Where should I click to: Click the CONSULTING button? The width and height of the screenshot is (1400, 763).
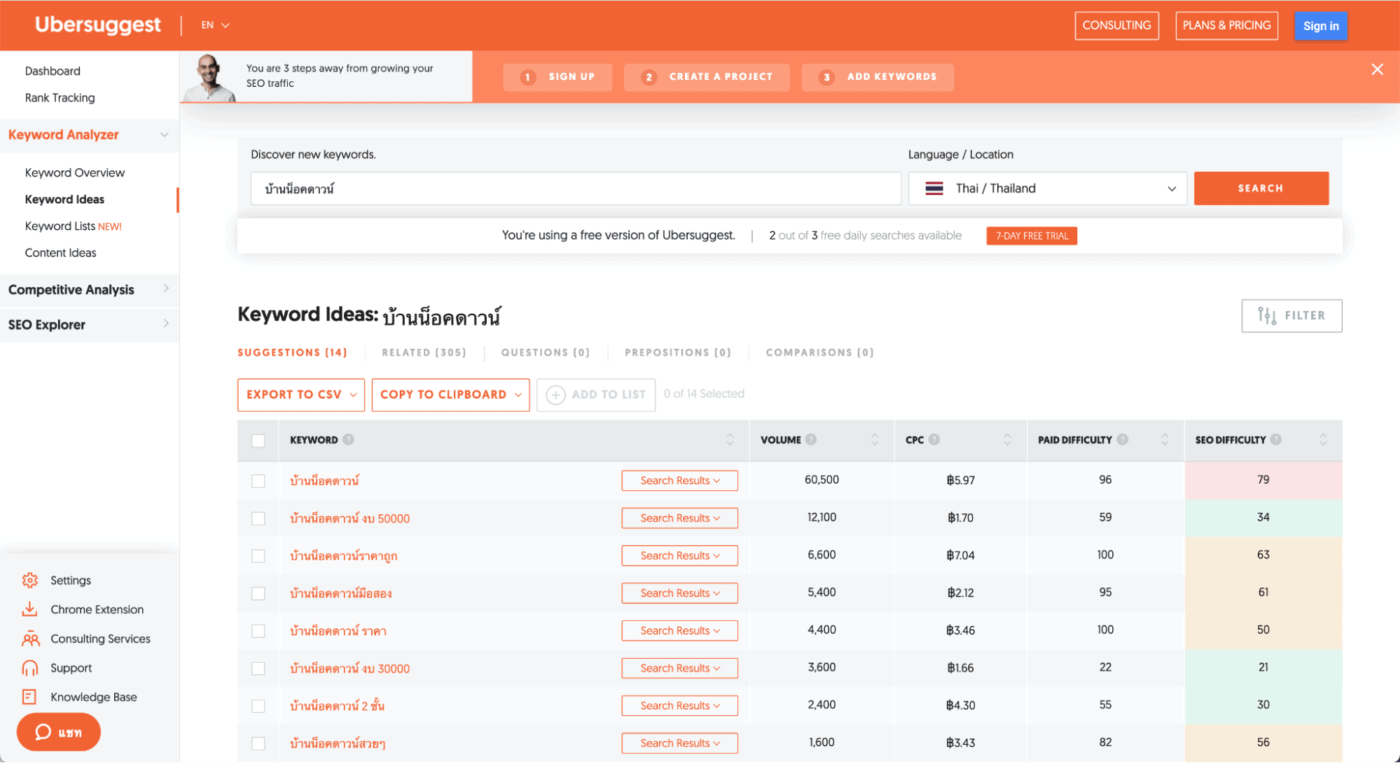coord(1117,26)
